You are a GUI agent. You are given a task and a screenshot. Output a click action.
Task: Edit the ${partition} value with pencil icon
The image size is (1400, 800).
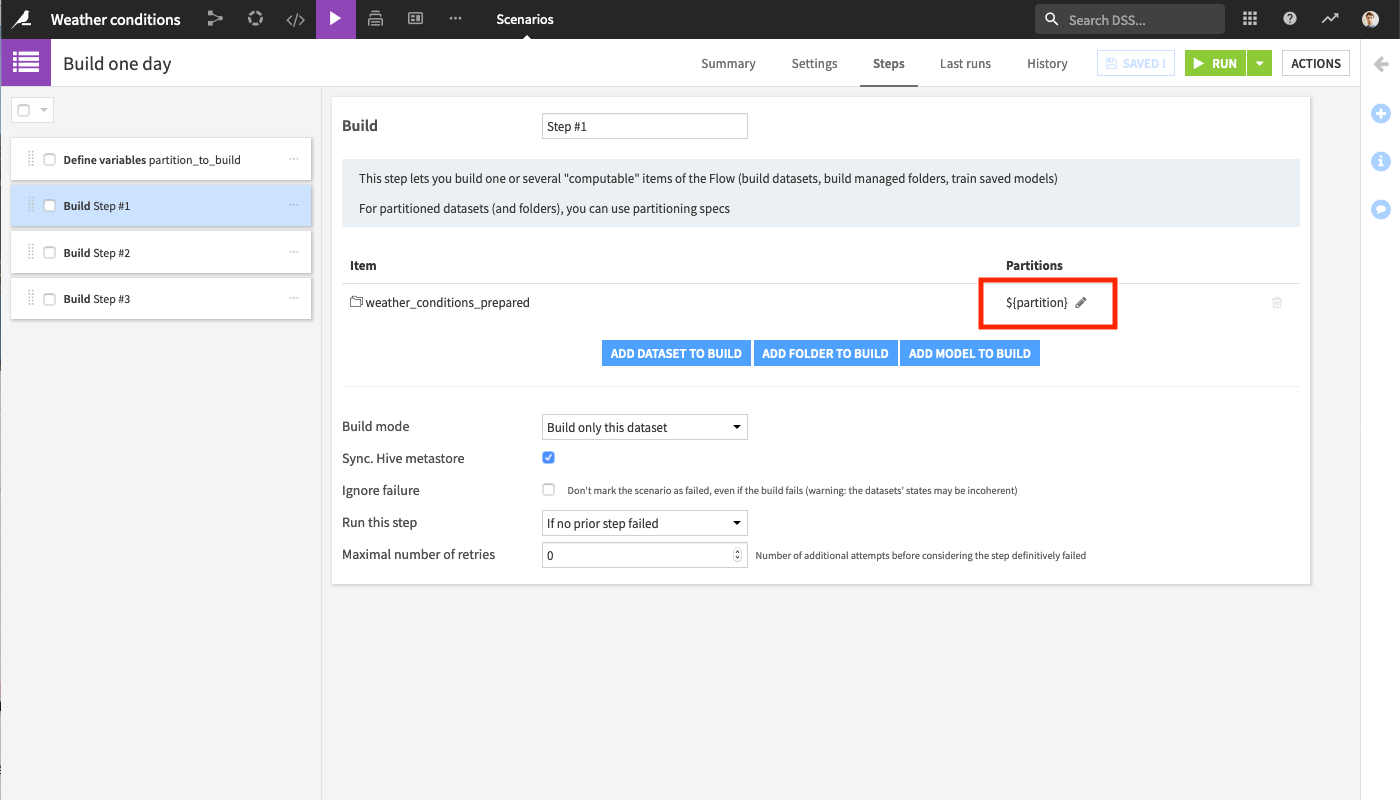[1081, 303]
